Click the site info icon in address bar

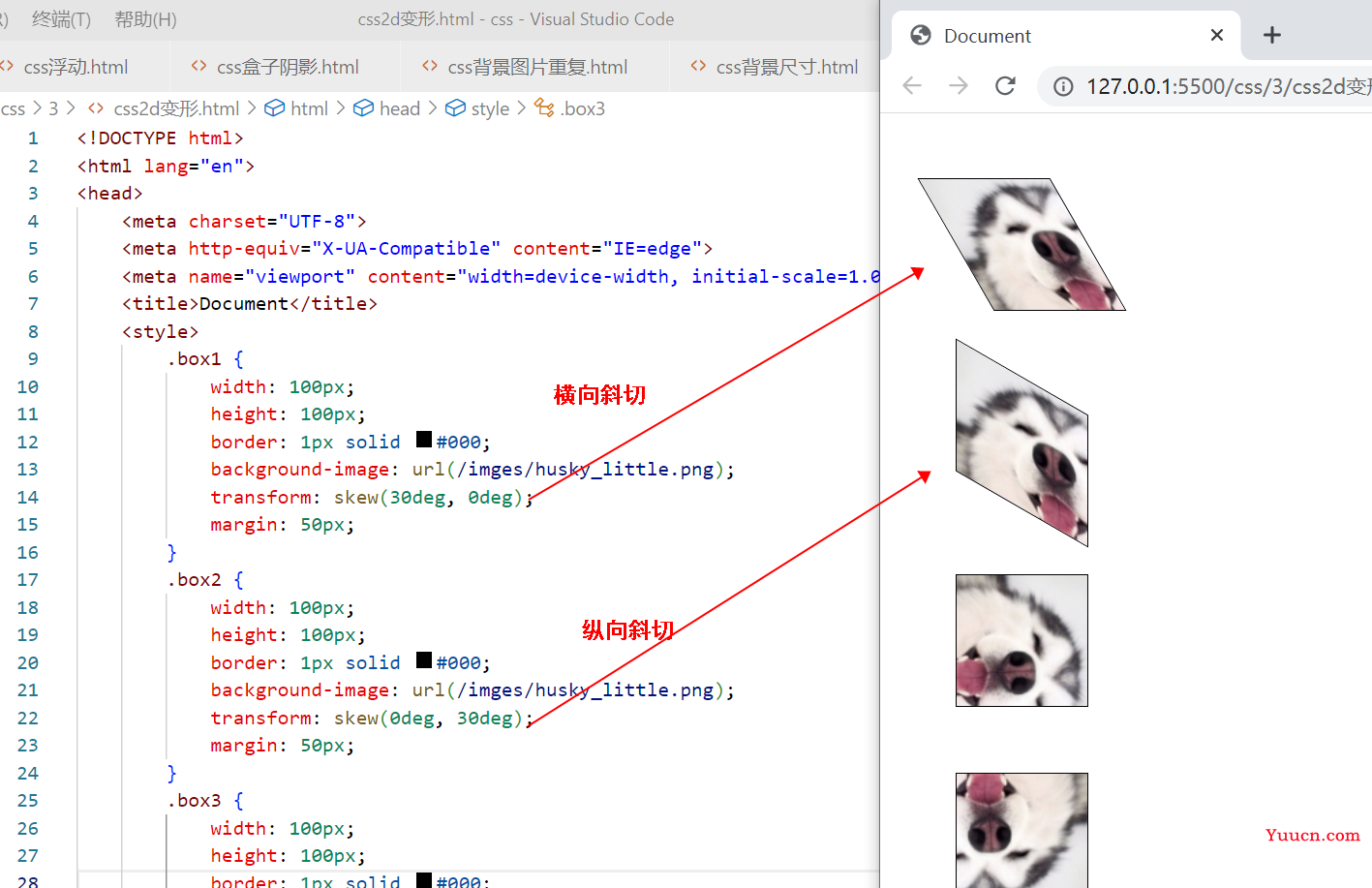pos(1063,87)
